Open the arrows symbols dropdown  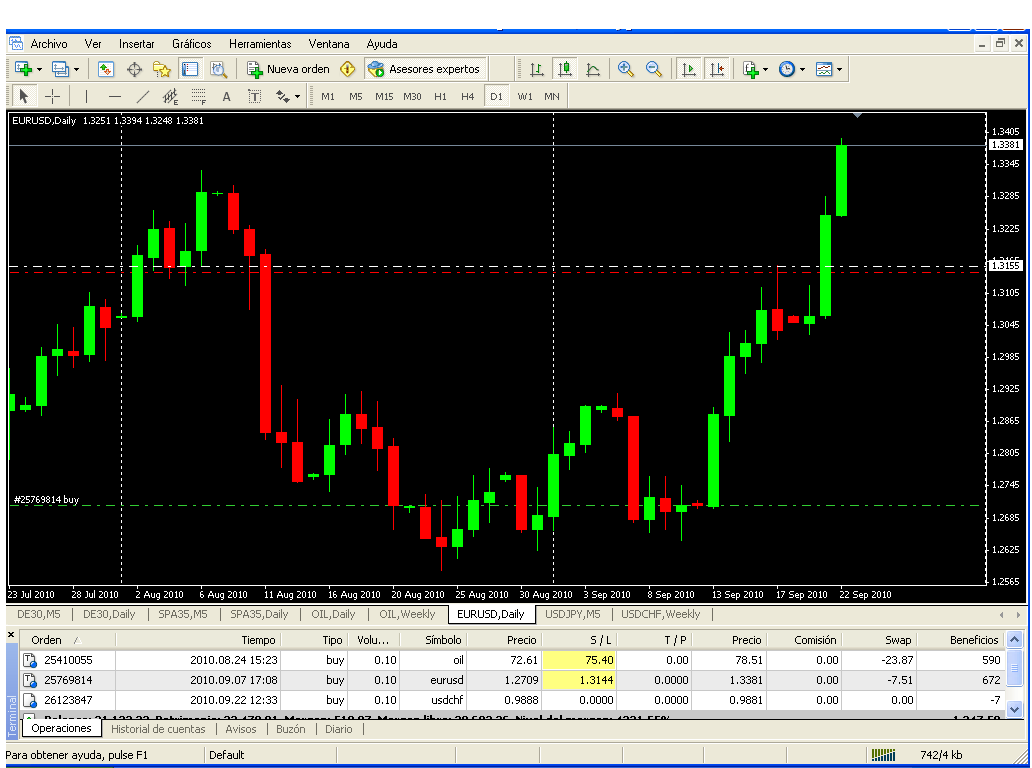pos(287,96)
